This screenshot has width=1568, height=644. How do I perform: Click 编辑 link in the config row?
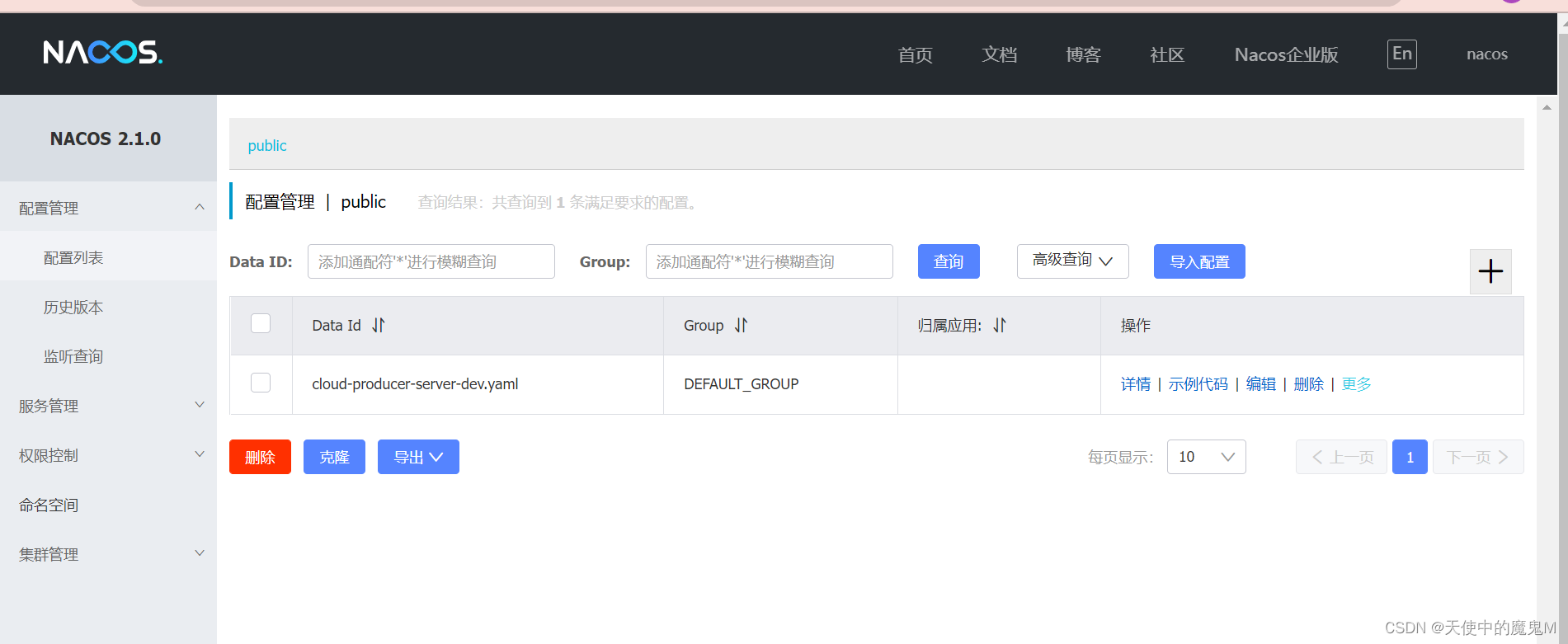tap(1260, 383)
